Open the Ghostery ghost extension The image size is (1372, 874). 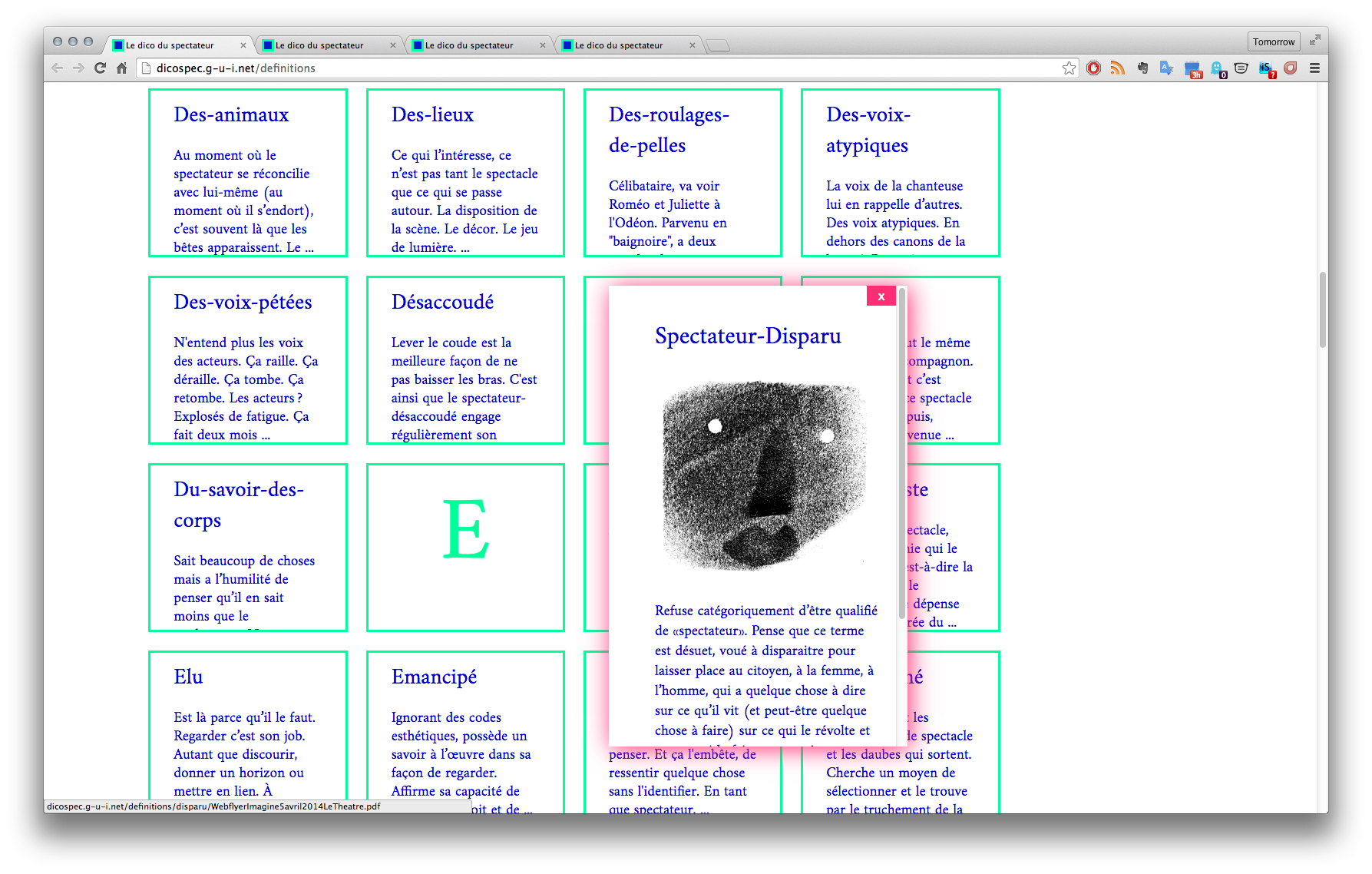1218,69
